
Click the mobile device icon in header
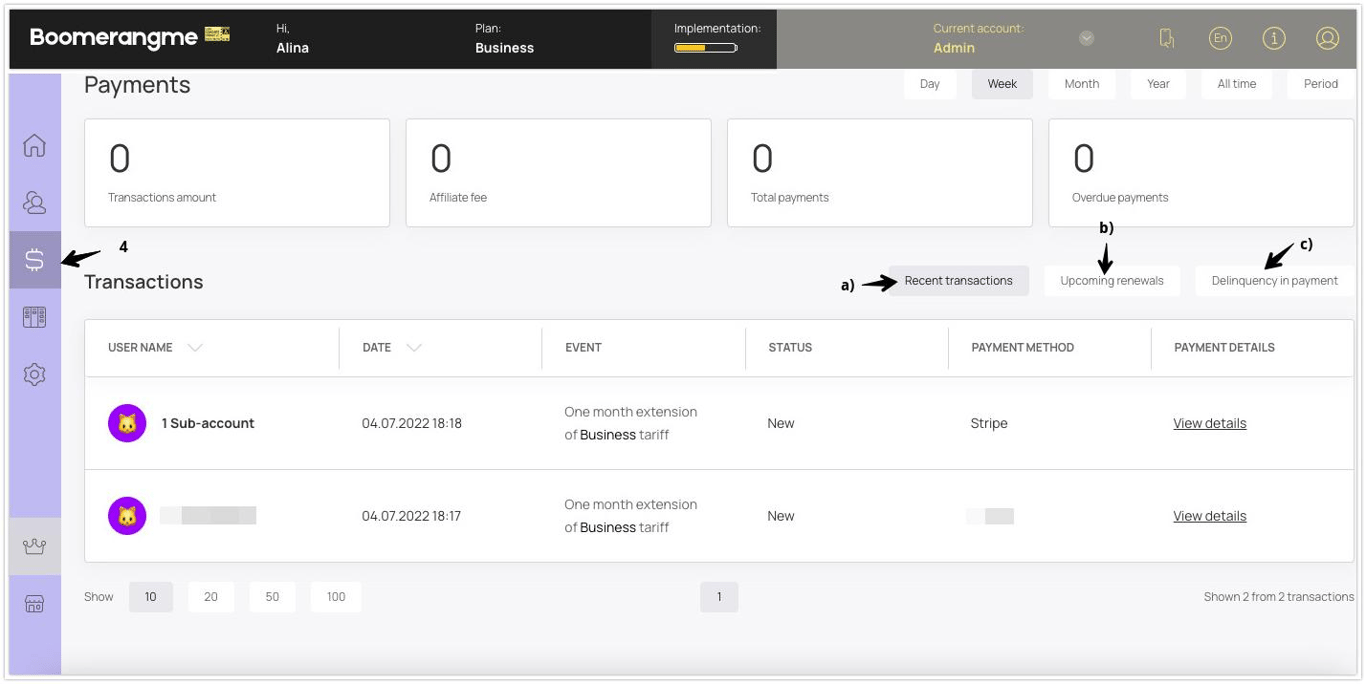1167,38
